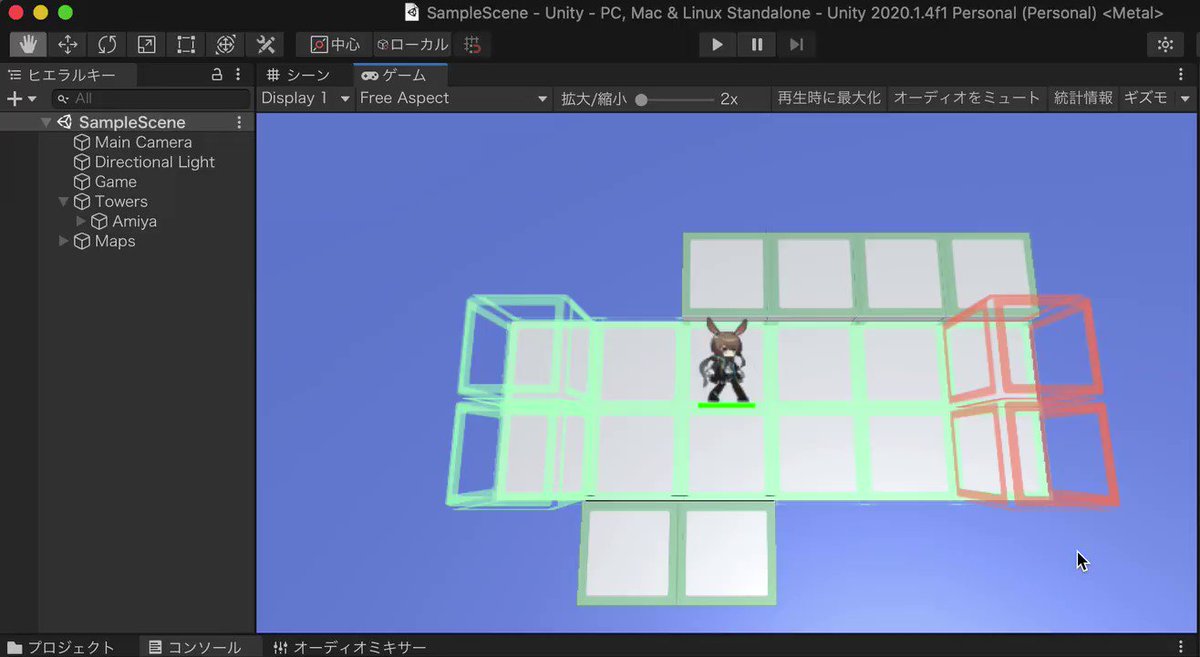
Task: Open the Free Aspect dropdown
Action: coord(455,98)
